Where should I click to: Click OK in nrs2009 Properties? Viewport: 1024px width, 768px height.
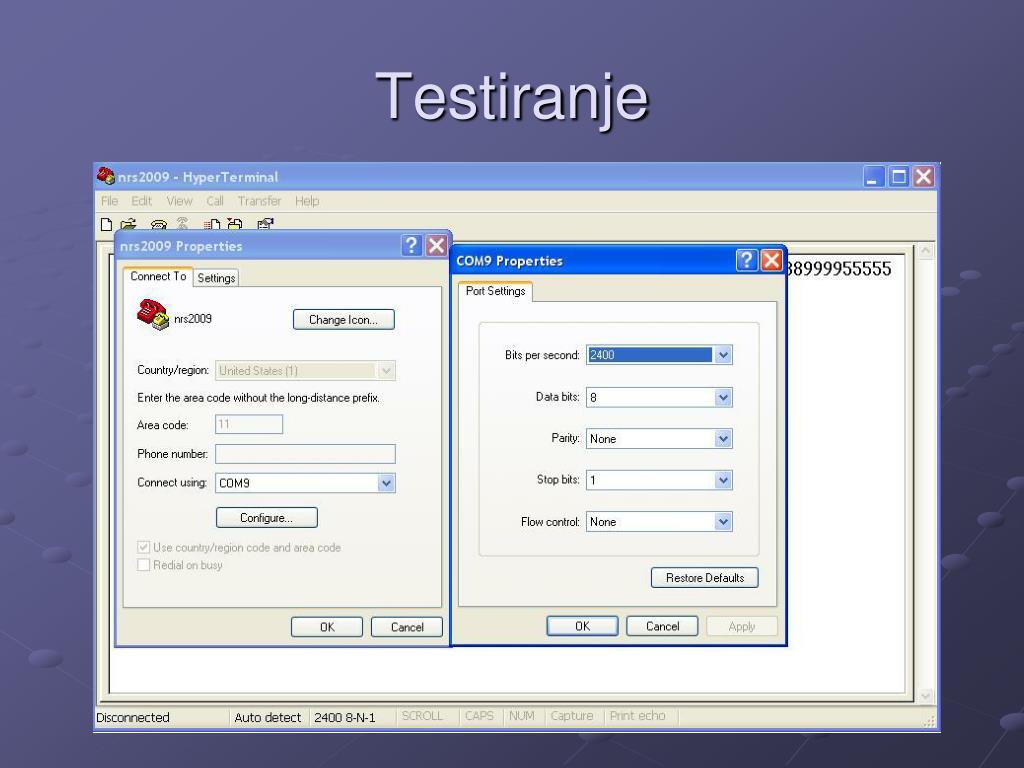click(327, 627)
